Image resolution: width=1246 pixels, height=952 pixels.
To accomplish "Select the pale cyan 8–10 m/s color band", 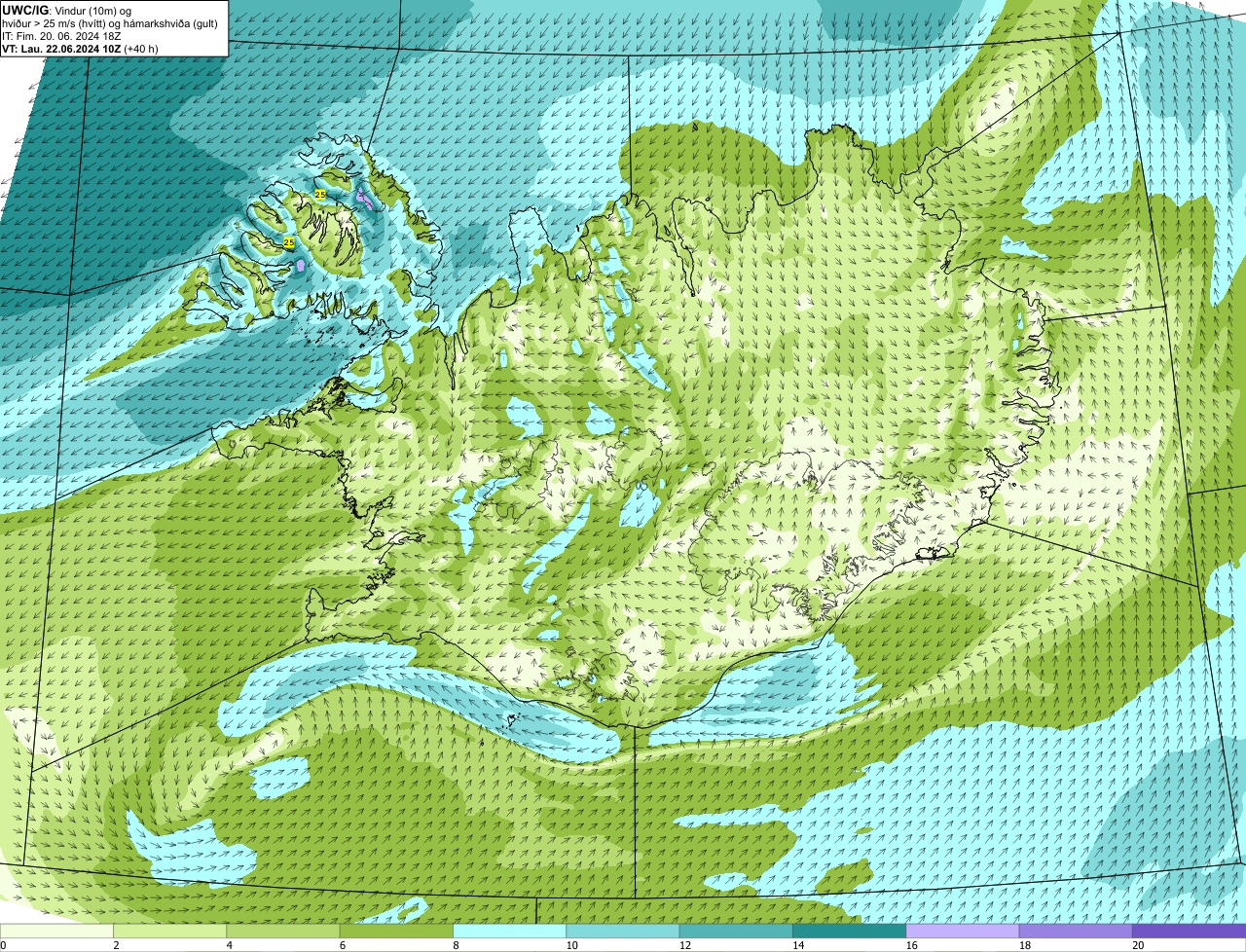I will click(x=510, y=931).
